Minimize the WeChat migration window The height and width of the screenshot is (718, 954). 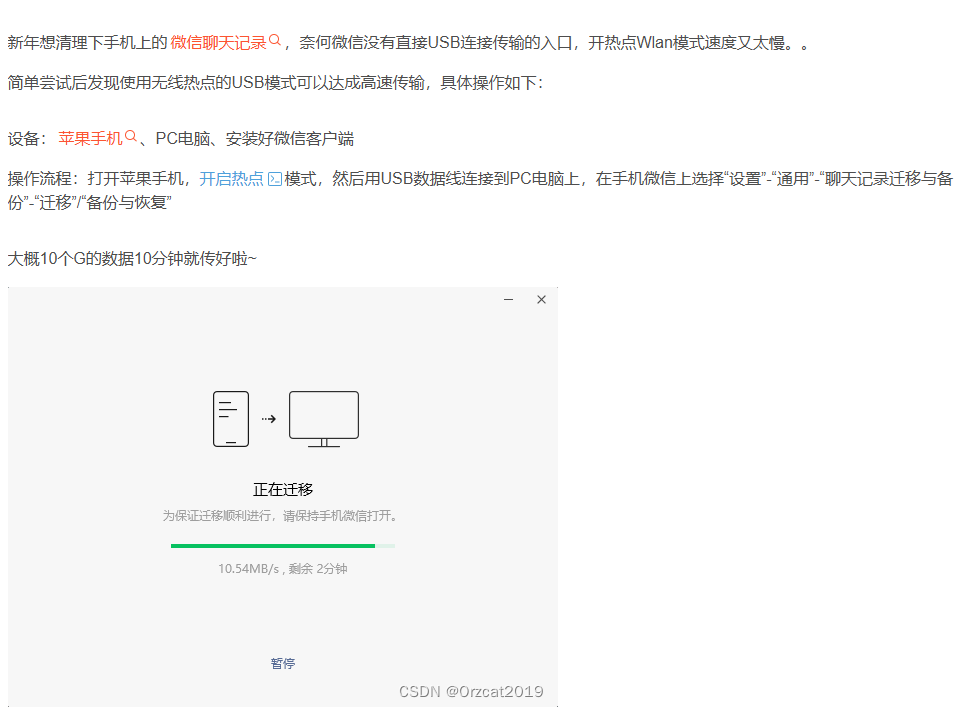509,299
